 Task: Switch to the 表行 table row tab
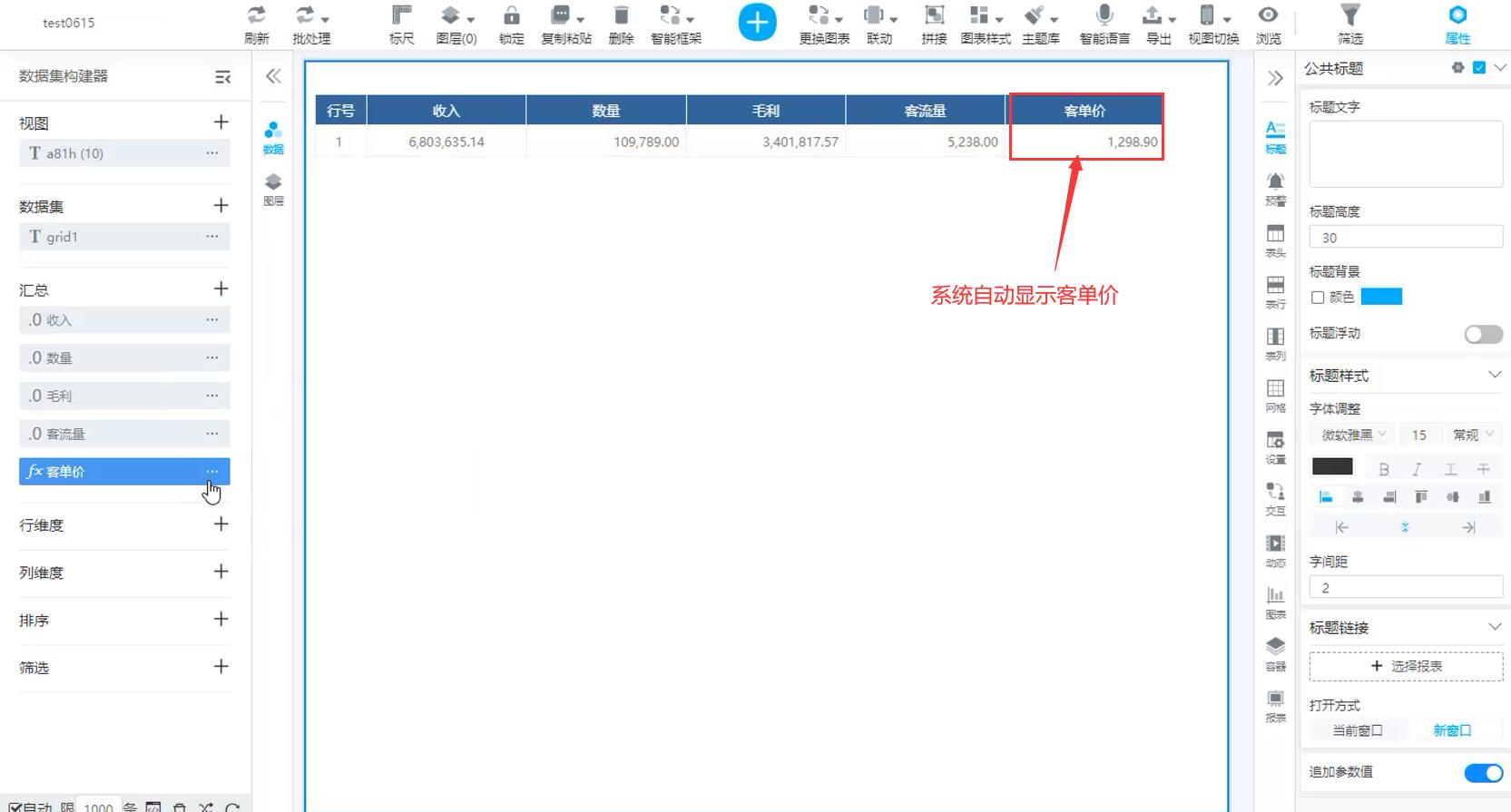(1275, 293)
